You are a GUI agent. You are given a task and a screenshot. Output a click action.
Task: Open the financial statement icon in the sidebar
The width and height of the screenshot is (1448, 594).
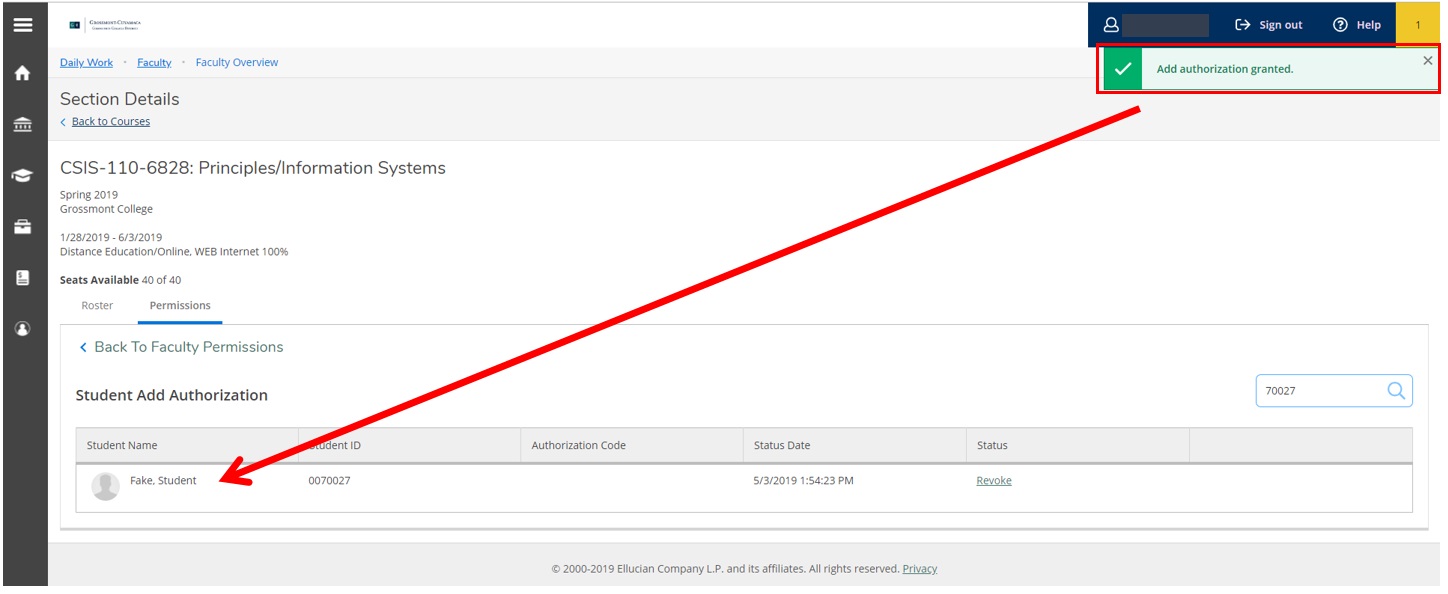tap(24, 277)
